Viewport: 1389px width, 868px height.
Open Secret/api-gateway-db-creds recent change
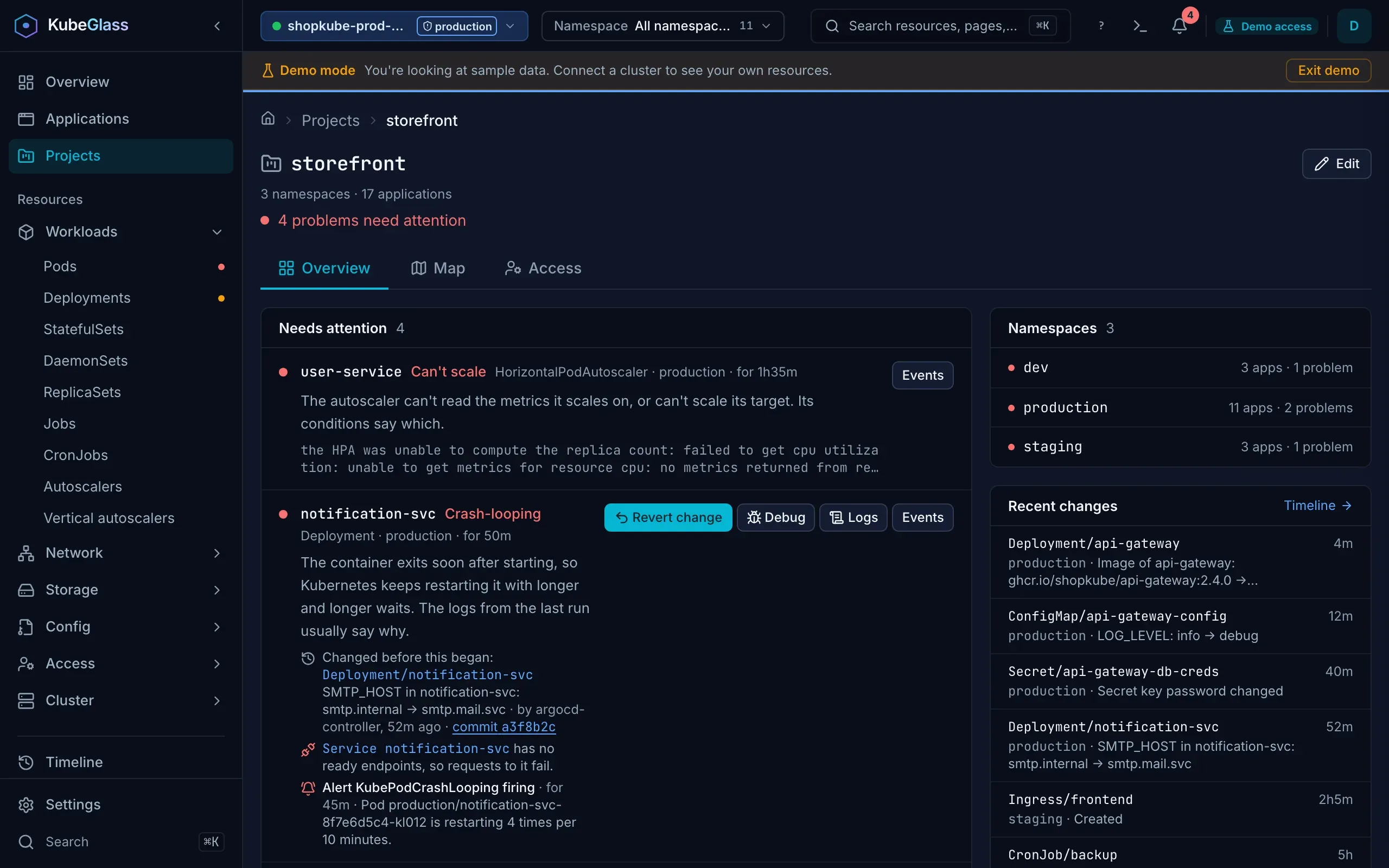pyautogui.click(x=1180, y=682)
